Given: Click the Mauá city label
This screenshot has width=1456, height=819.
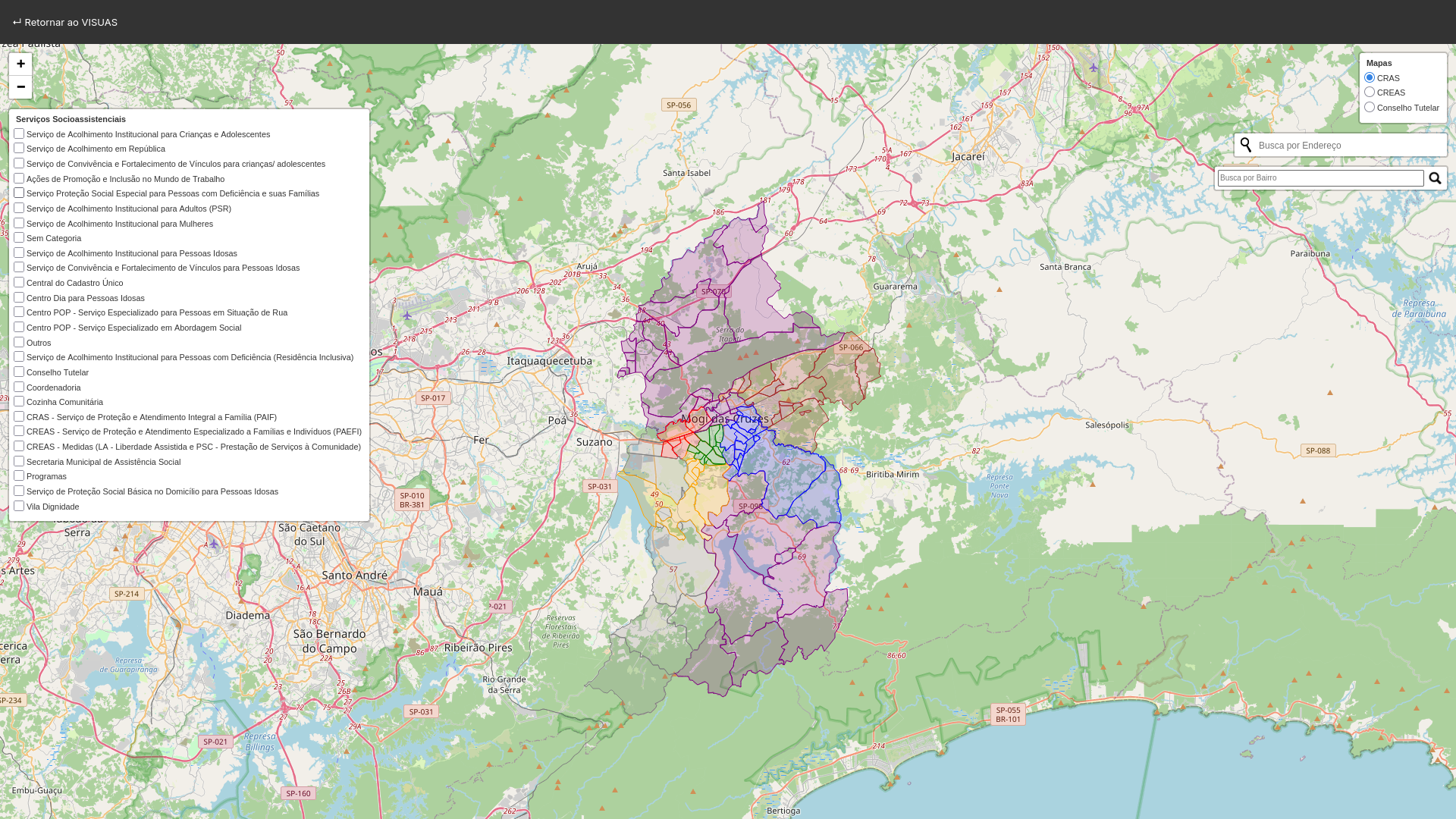Looking at the screenshot, I should tap(428, 592).
